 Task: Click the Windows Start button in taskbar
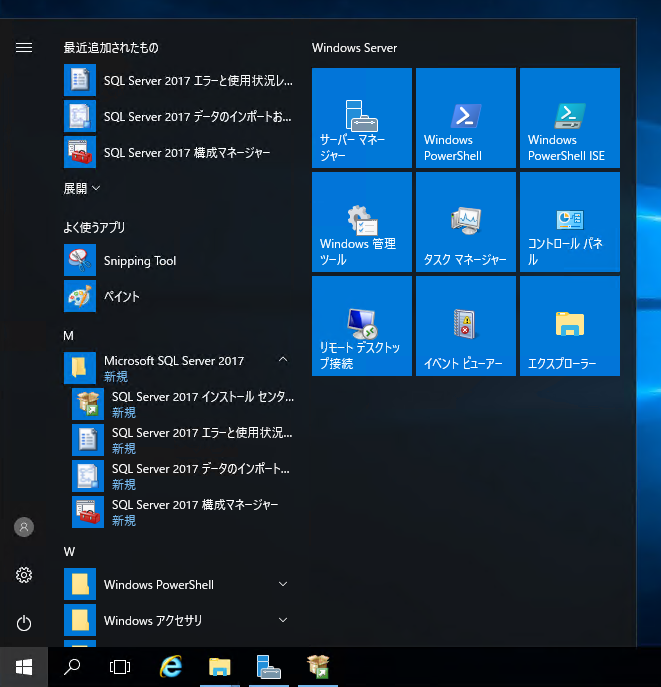pyautogui.click(x=24, y=667)
